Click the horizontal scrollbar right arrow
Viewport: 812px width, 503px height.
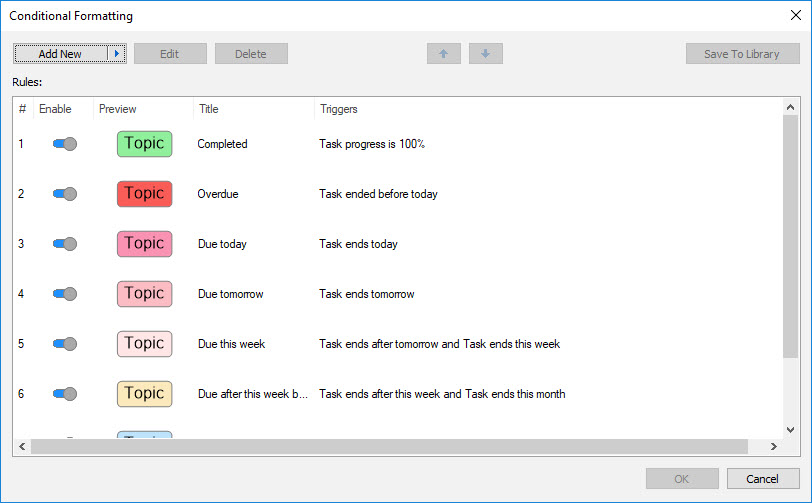pyautogui.click(x=772, y=446)
